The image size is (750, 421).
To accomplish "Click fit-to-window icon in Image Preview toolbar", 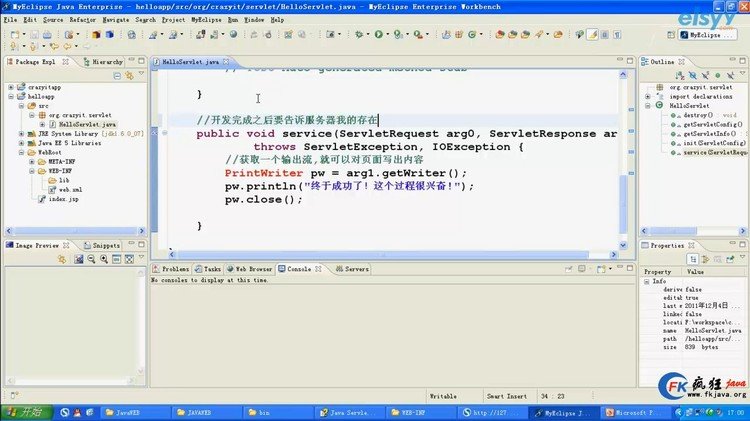I will click(x=129, y=259).
